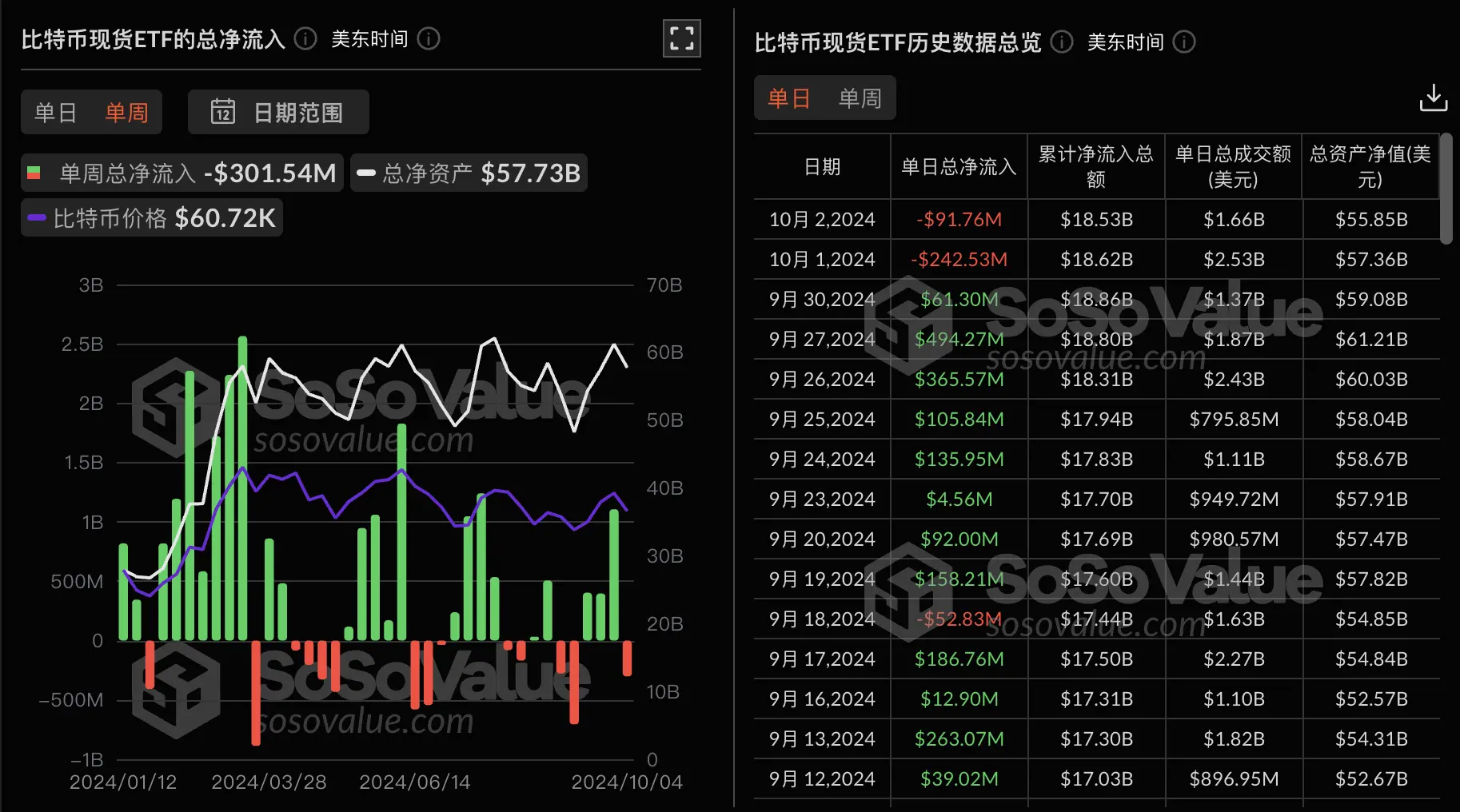Click the purple line legend icon for 比特币价格
Image resolution: width=1460 pixels, height=812 pixels.
[37, 217]
